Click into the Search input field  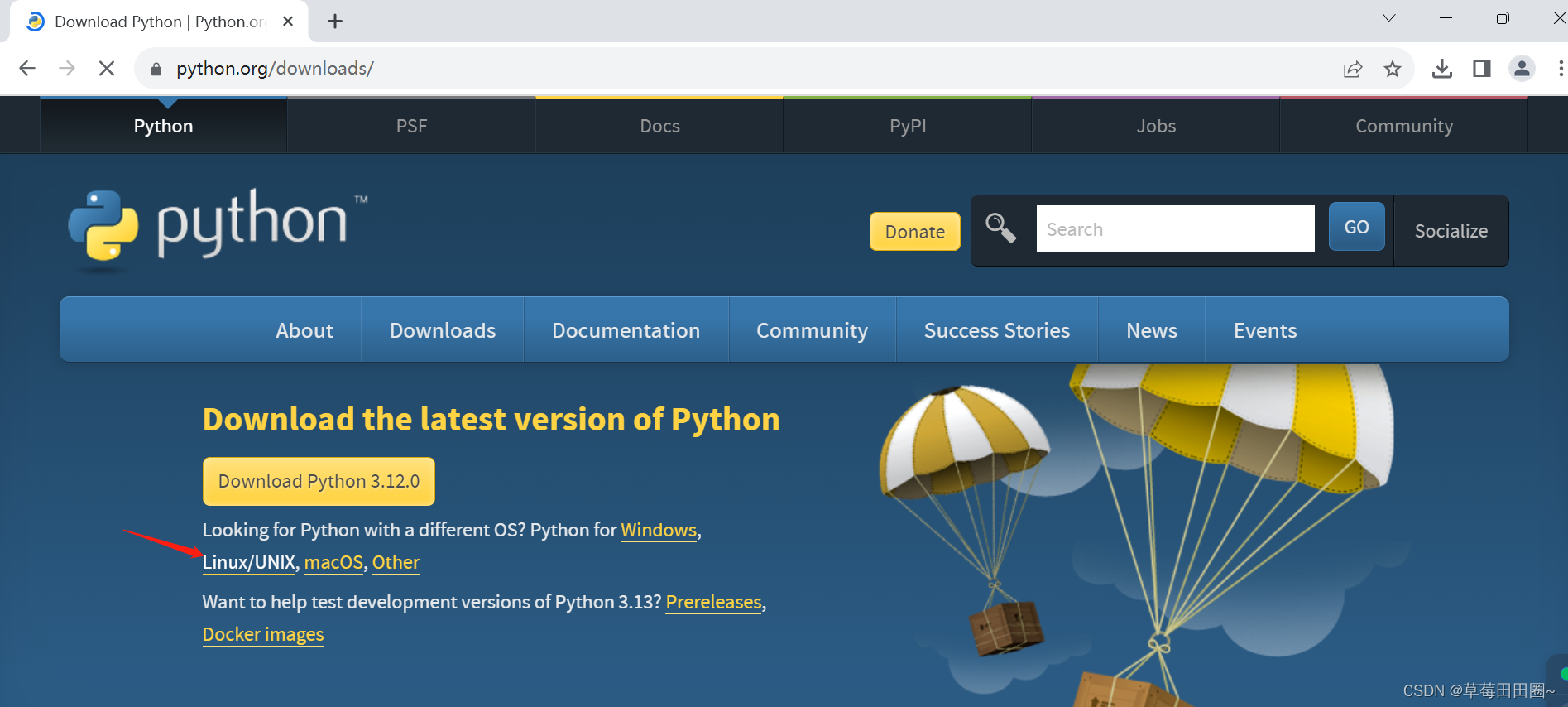[x=1175, y=228]
